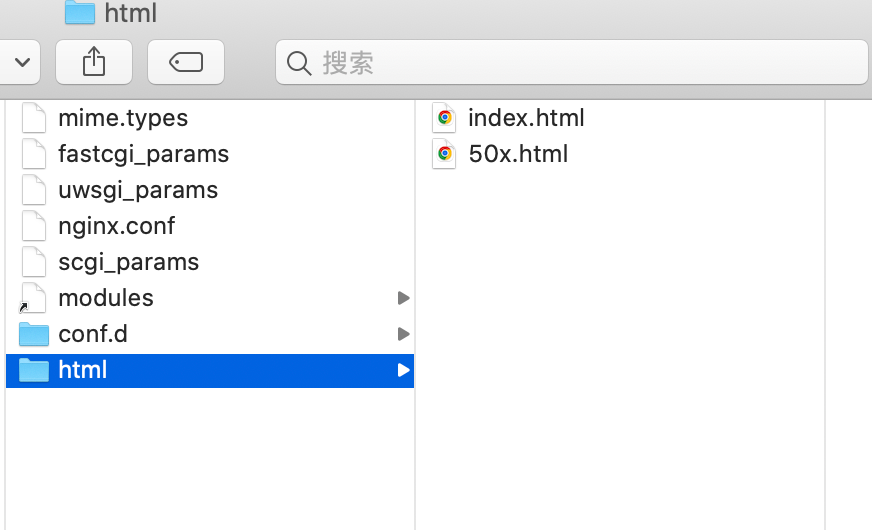Select the index.html file name
The image size is (872, 530).
click(526, 118)
